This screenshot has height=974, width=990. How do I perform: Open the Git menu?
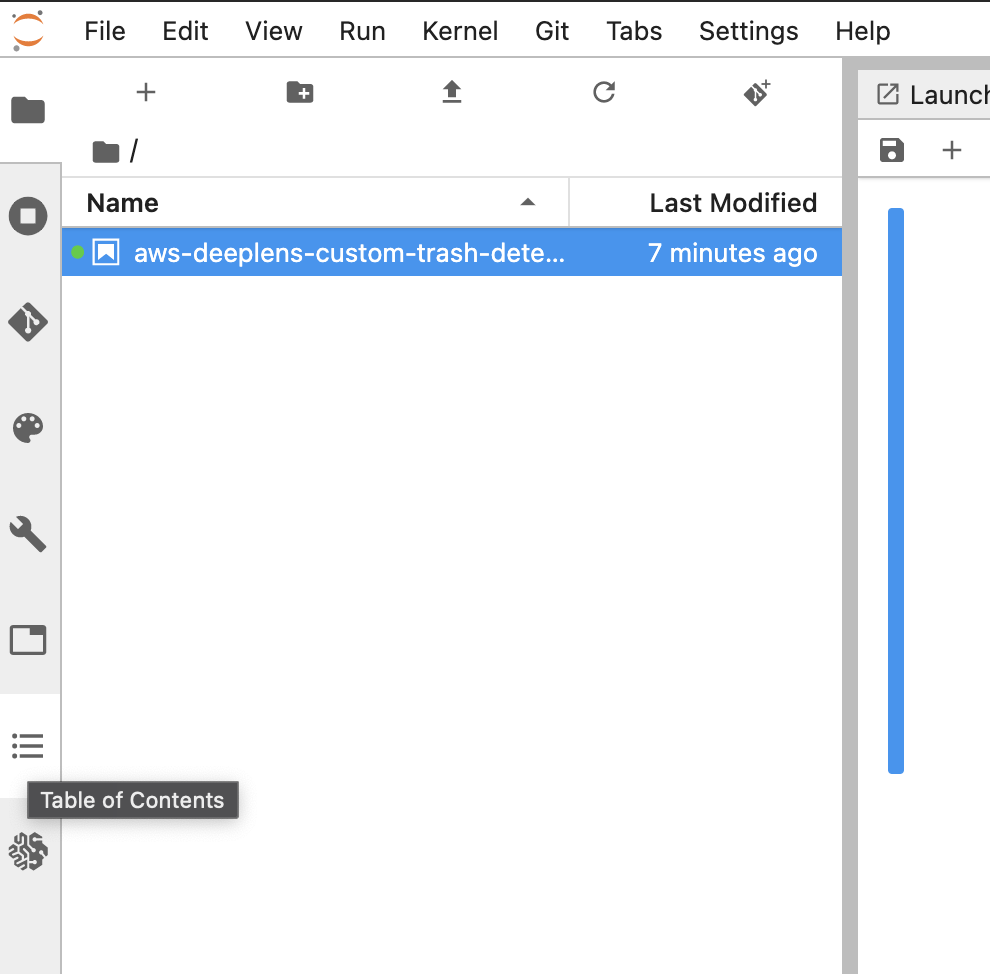click(x=552, y=31)
